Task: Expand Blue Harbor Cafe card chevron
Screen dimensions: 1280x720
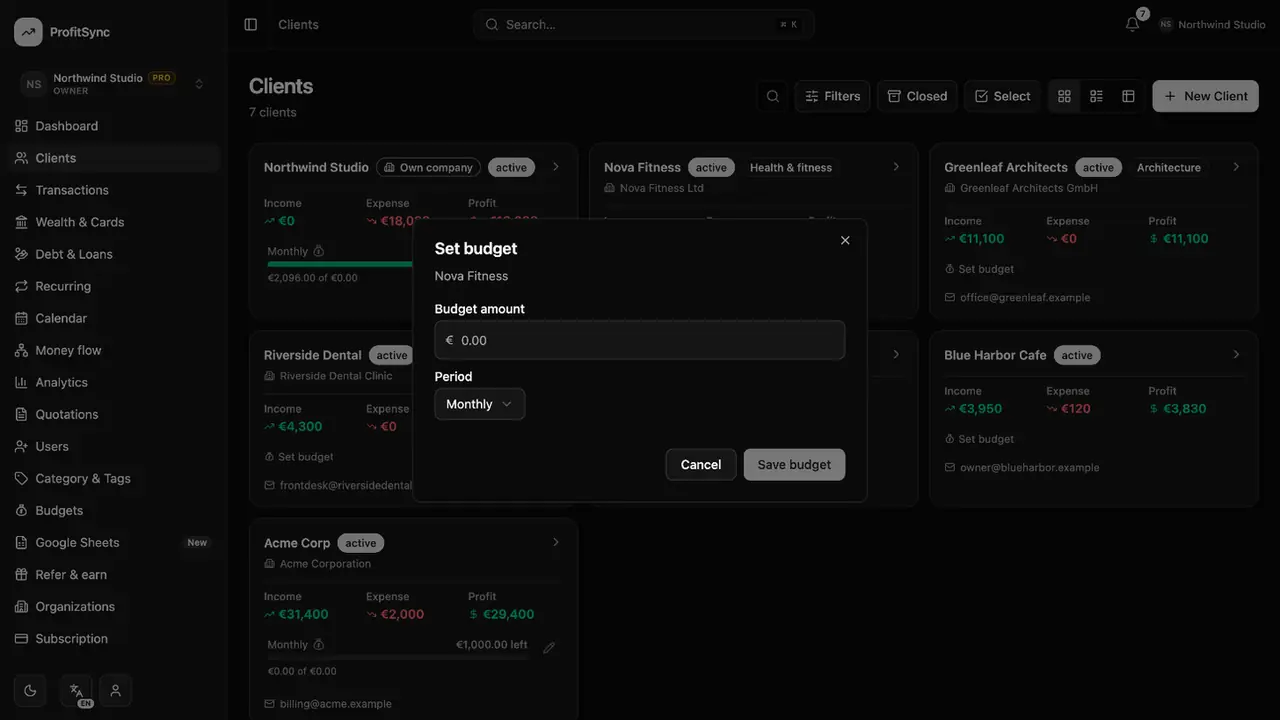Action: 1236,355
